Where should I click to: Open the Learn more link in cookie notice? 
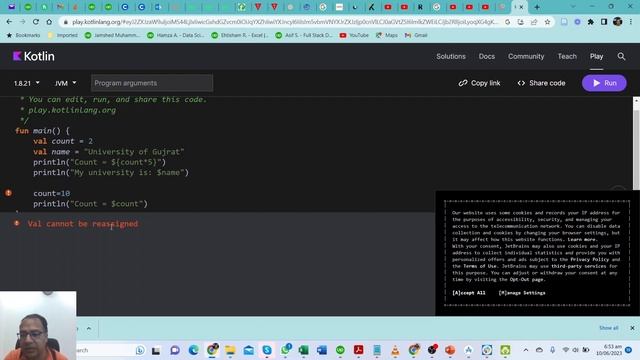[x=582, y=239]
